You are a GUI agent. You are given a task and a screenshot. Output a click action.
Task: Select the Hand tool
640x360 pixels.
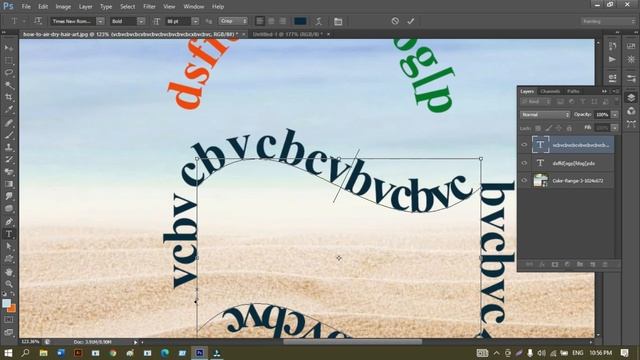point(9,272)
